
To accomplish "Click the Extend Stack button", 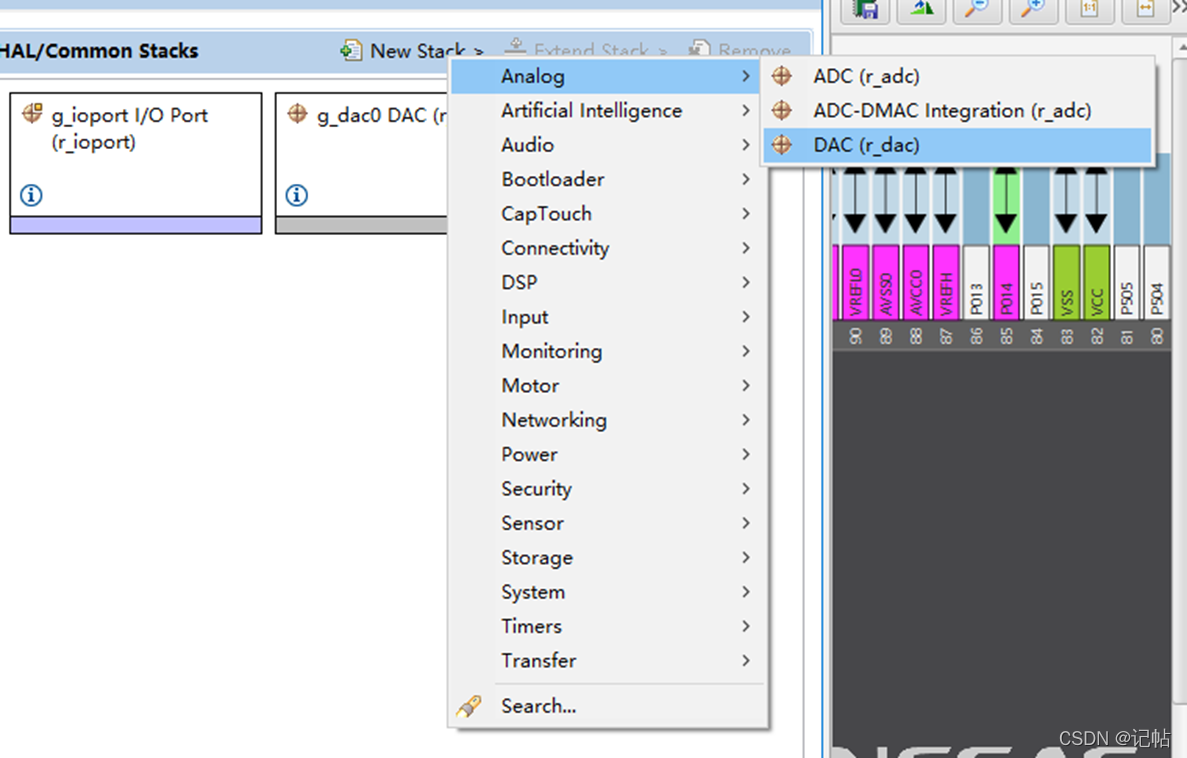I will pyautogui.click(x=587, y=51).
